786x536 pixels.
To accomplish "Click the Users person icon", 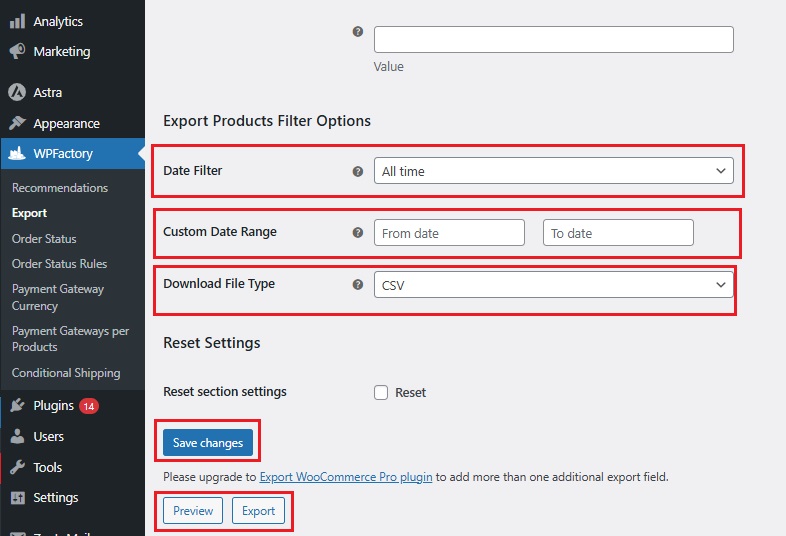I will (17, 436).
